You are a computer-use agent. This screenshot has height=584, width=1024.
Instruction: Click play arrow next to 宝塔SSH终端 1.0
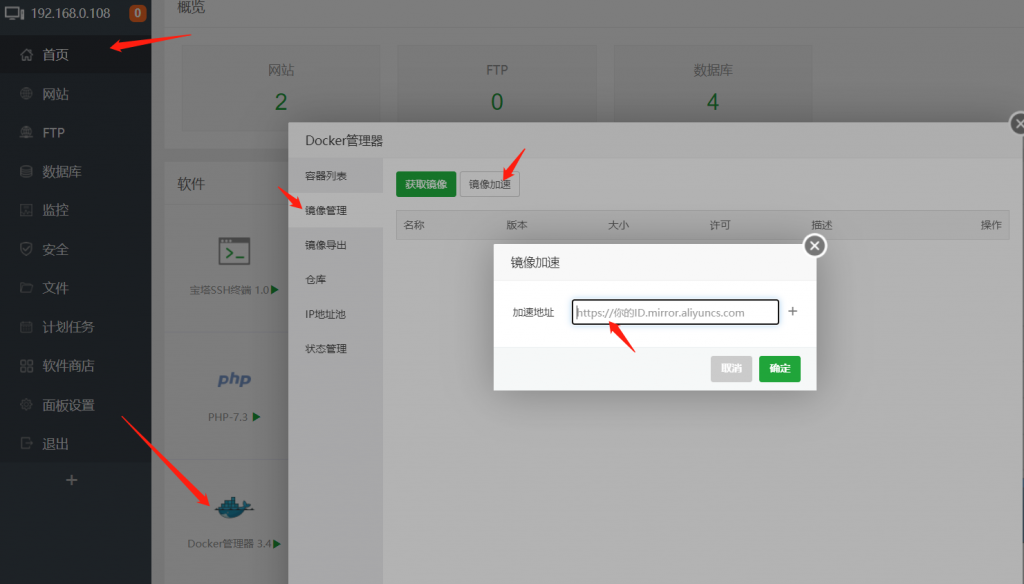tap(275, 289)
